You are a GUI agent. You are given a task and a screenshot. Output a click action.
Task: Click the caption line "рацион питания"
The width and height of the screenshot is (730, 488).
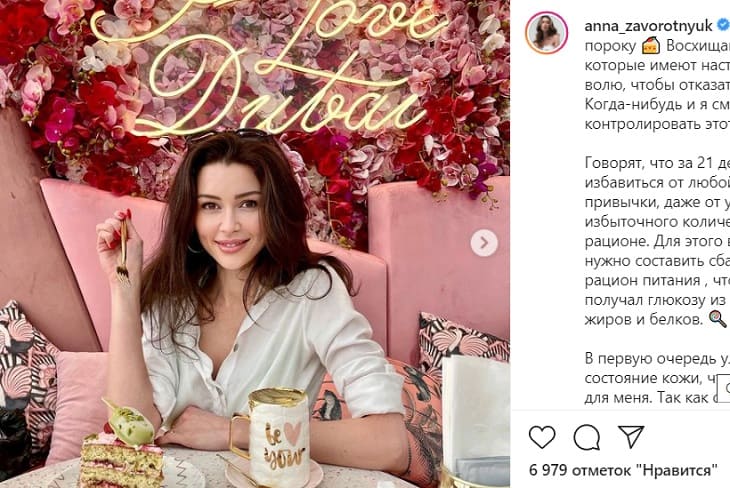[657, 280]
